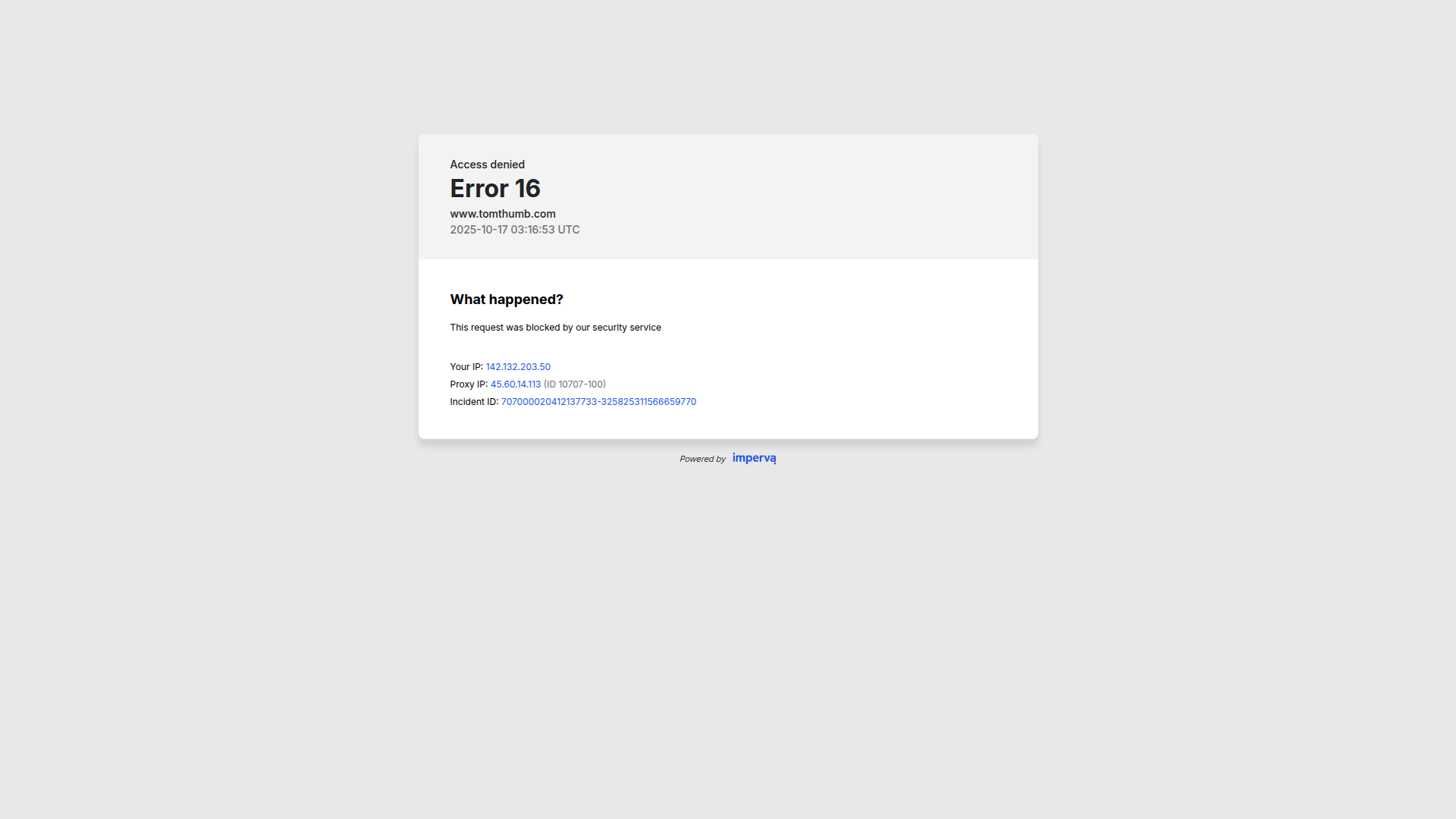Click the www.tomthumb.com domain text
Viewport: 1456px width, 819px height.
click(503, 214)
